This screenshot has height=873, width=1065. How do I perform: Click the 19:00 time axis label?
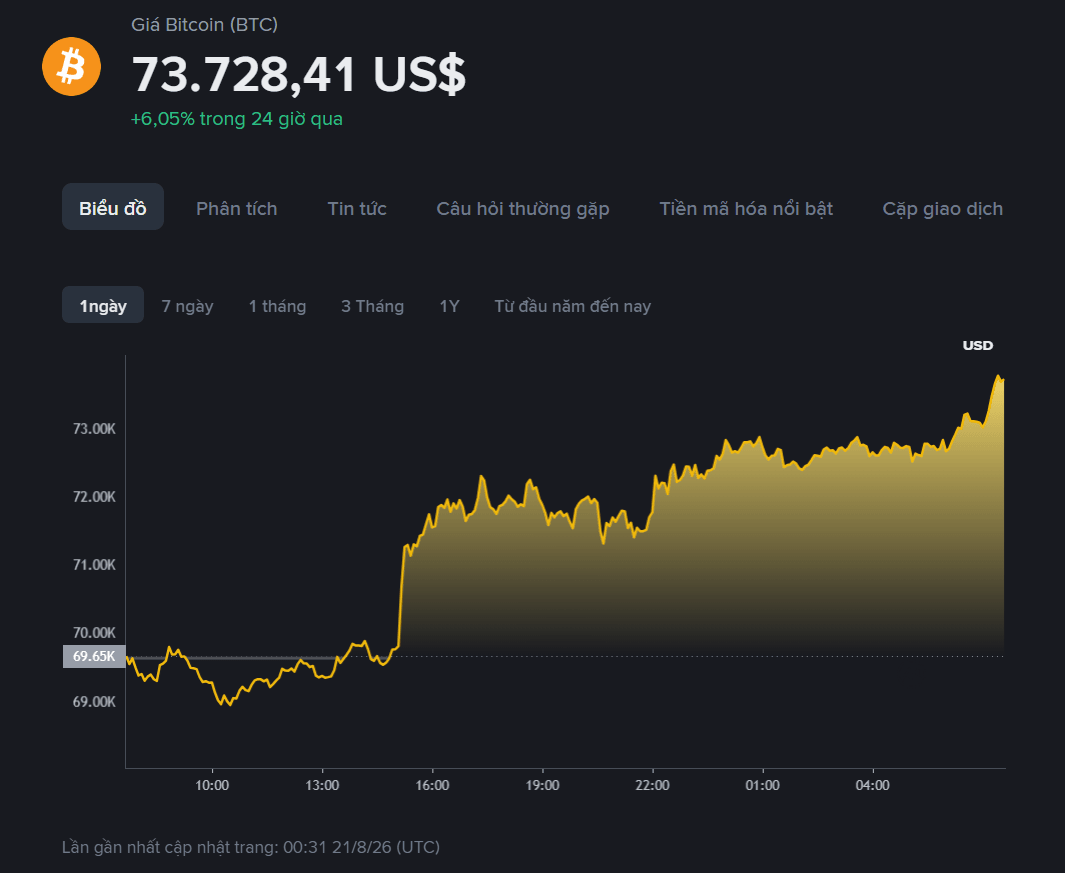542,785
